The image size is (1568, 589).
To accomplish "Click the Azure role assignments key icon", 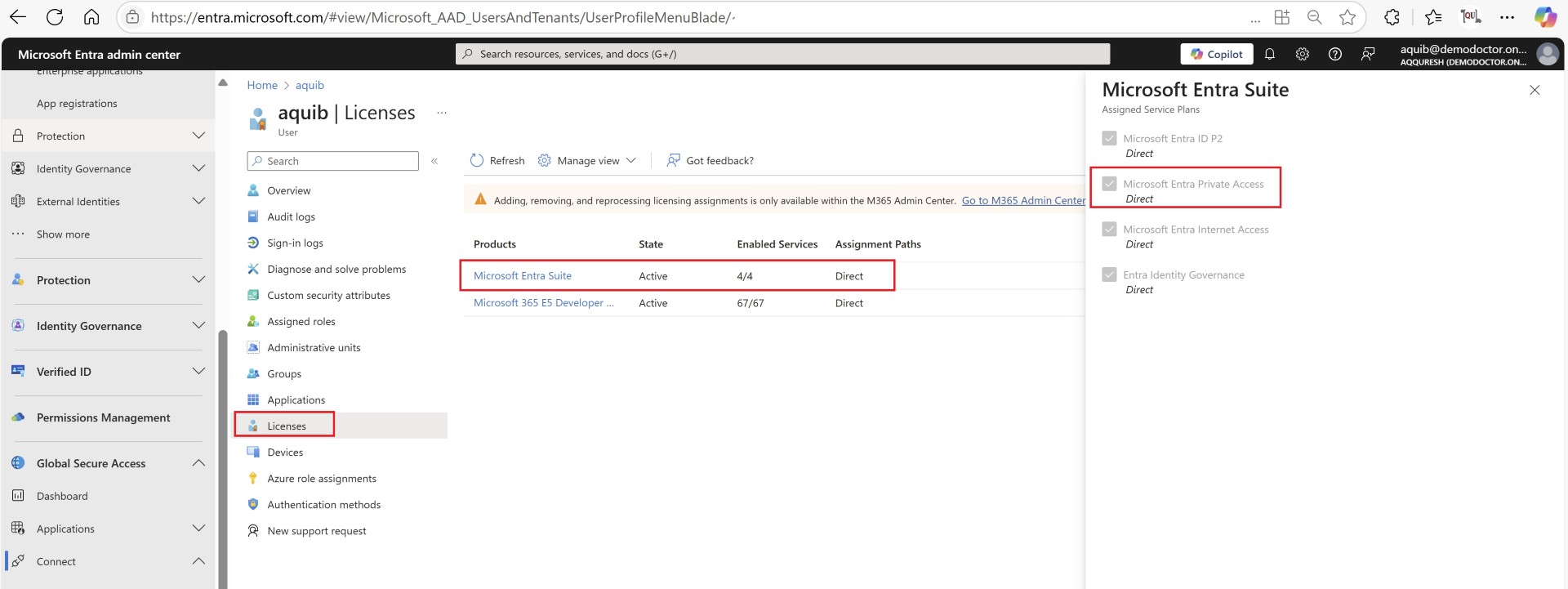I will coord(253,478).
